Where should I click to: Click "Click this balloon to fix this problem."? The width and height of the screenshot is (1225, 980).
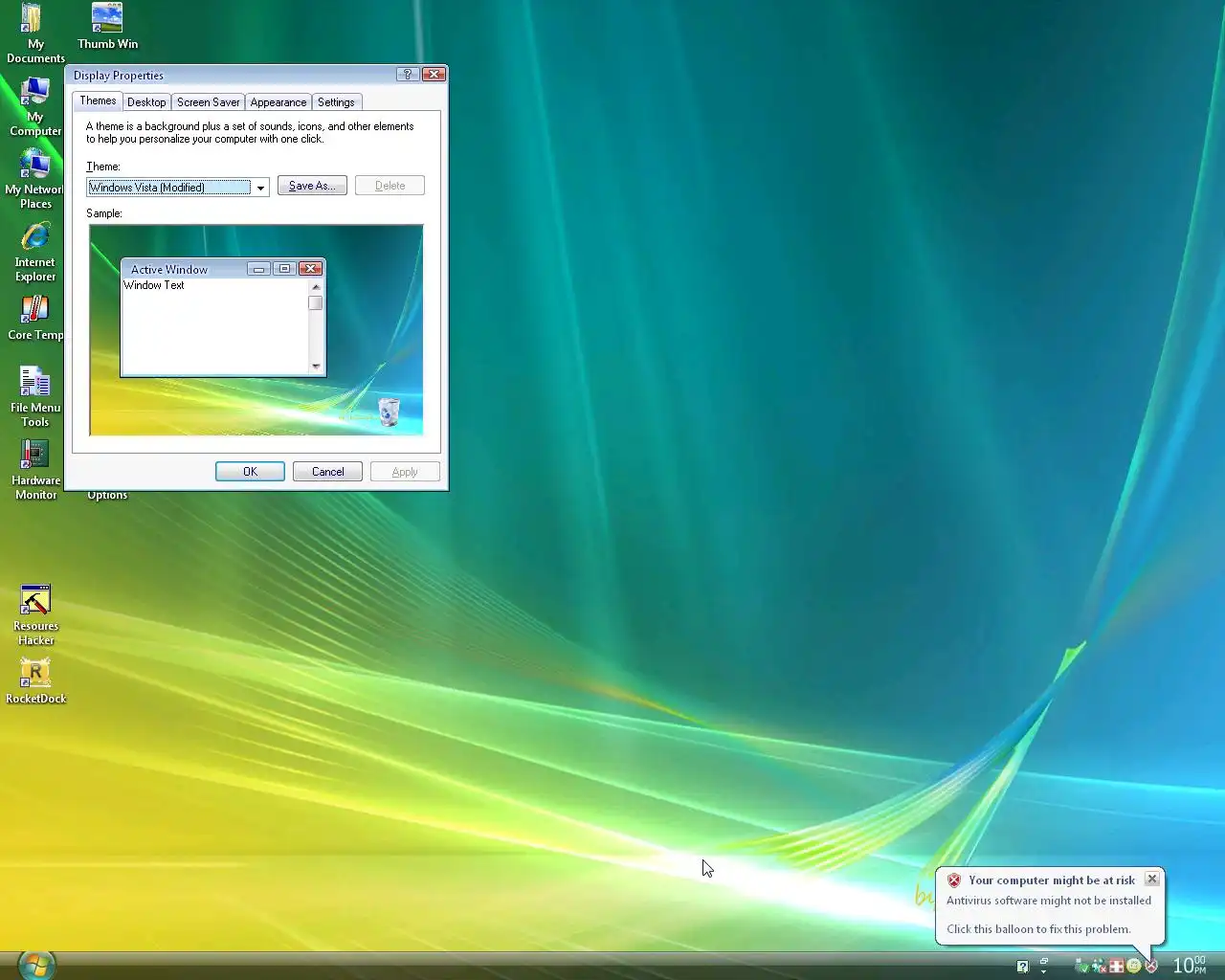tap(1038, 929)
